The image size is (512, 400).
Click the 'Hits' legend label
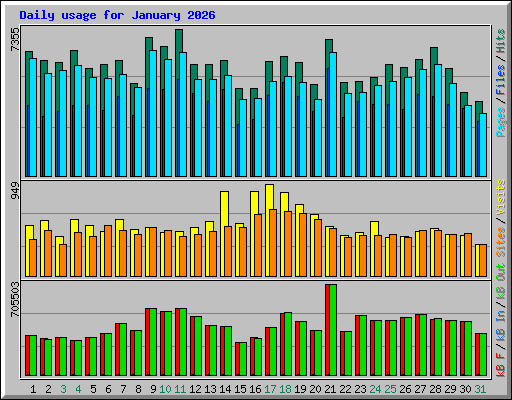click(x=501, y=41)
